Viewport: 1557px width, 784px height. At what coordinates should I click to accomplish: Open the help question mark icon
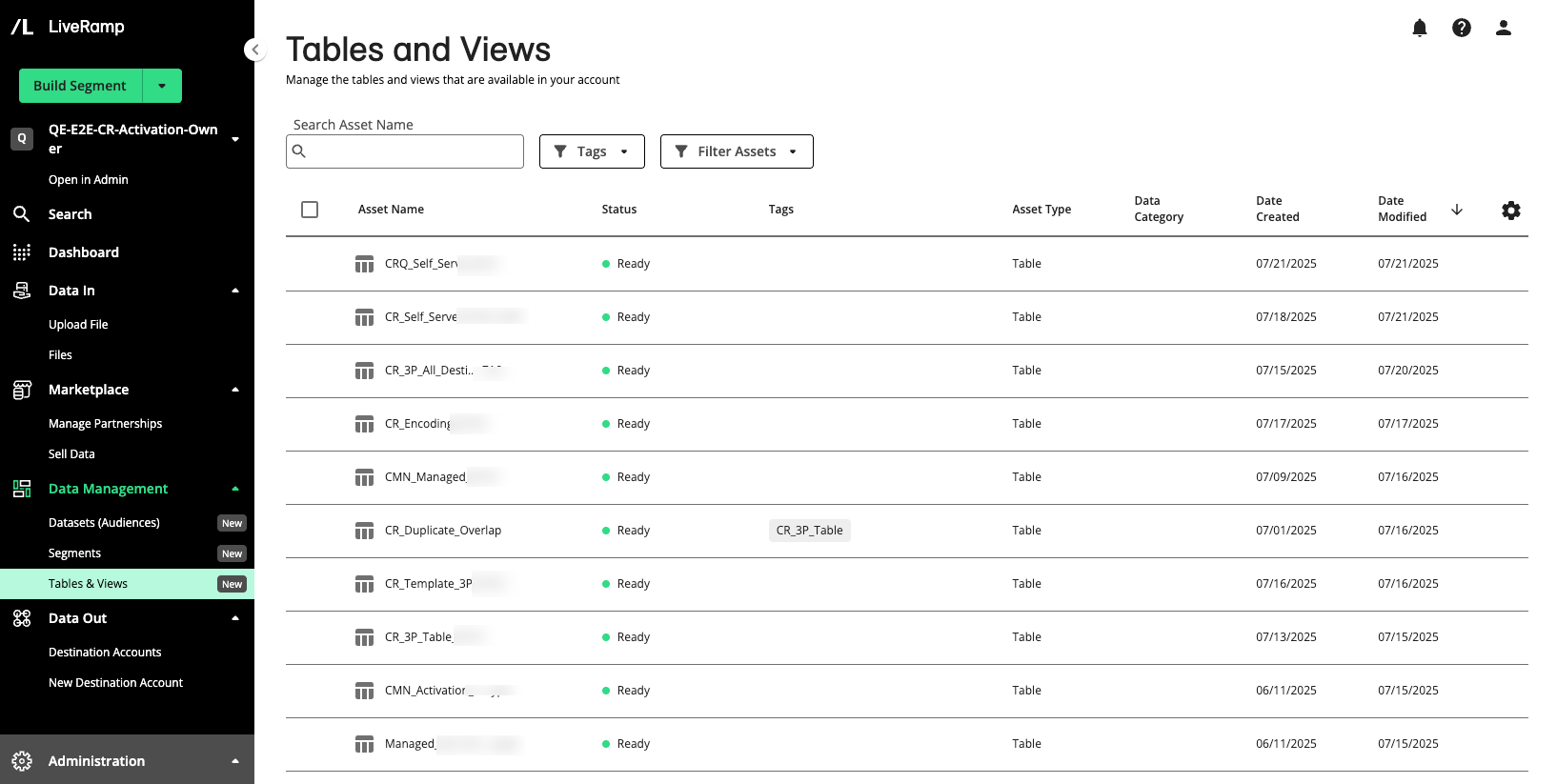[x=1462, y=28]
